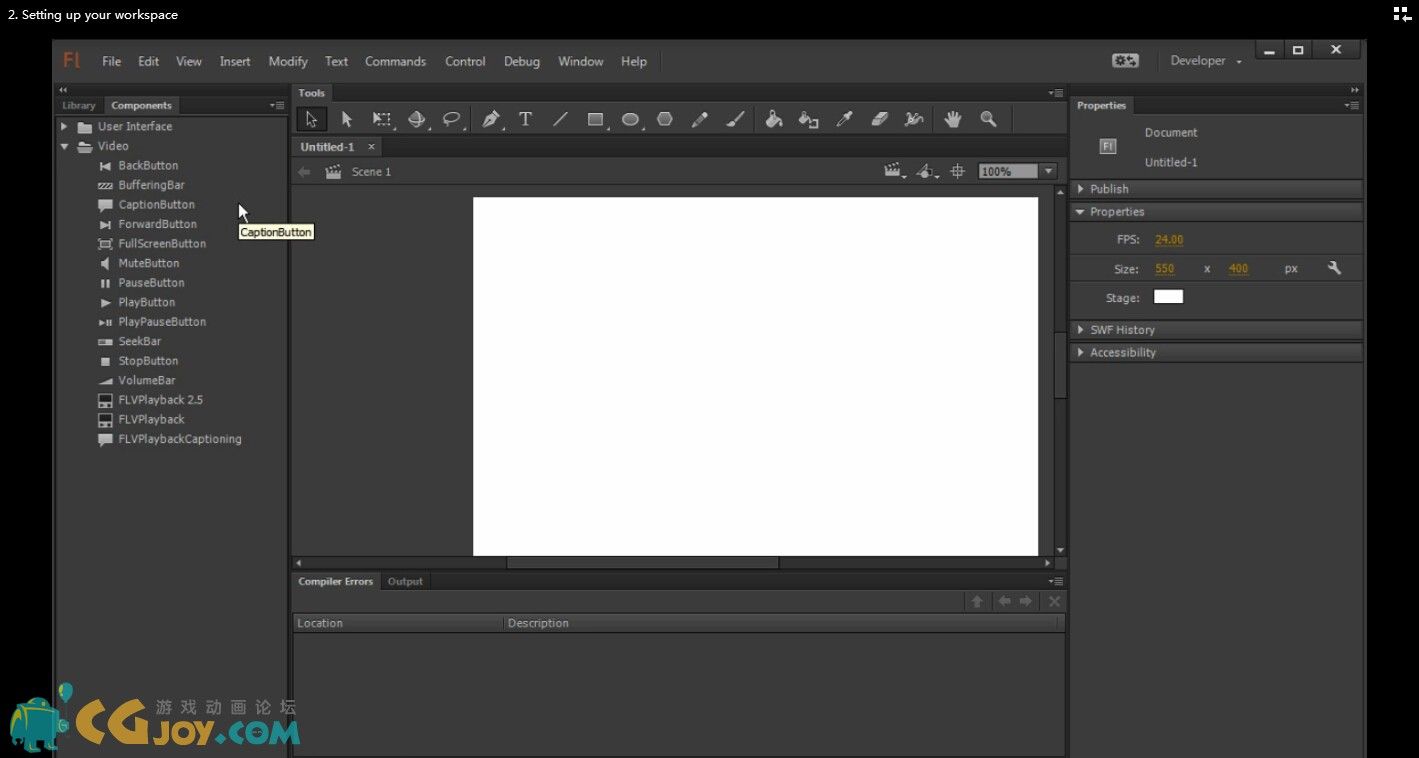Open the Components panel options menu
Viewport: 1419px width, 758px height.
point(277,105)
